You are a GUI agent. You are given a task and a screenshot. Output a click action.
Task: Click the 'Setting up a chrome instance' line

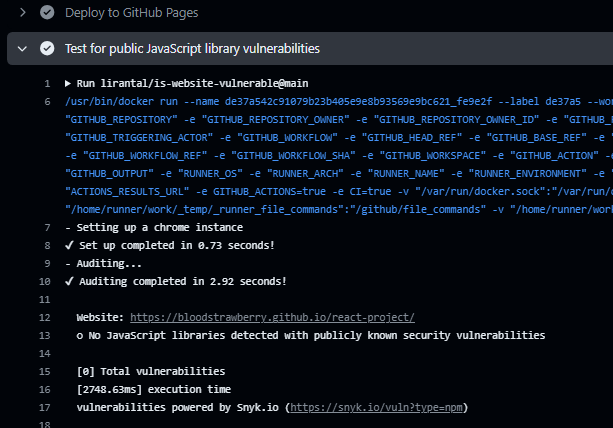[x=154, y=227]
